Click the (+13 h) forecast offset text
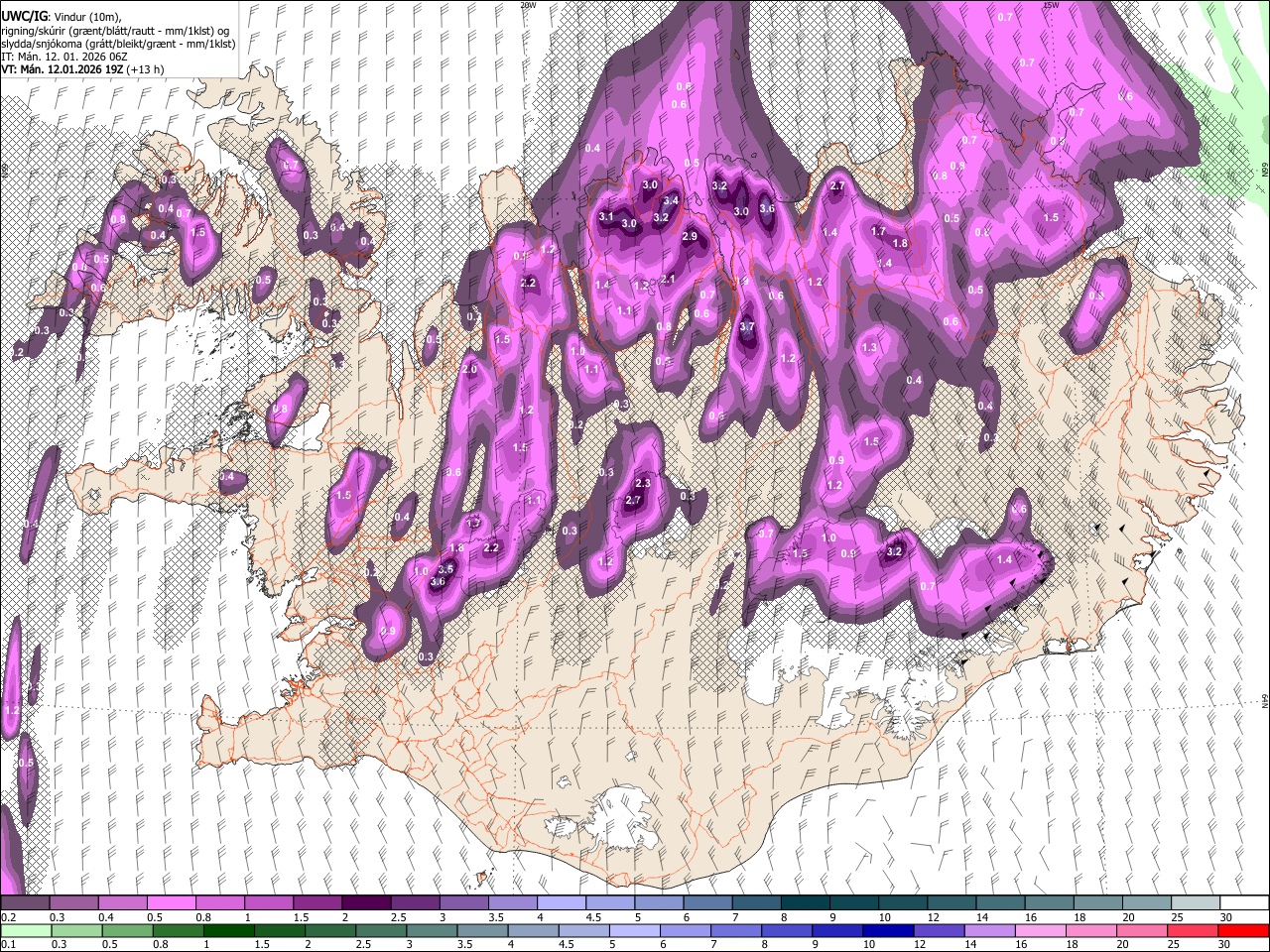This screenshot has height=952, width=1270. point(146,69)
